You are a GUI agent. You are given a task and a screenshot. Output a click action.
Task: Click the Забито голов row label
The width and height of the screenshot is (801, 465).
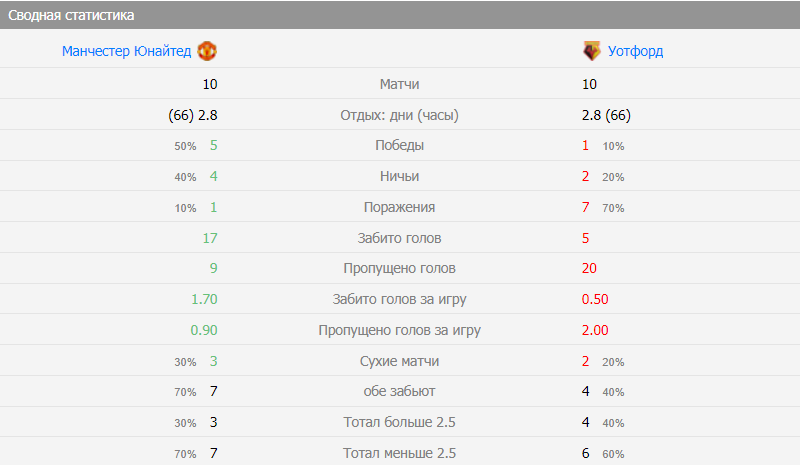coord(400,238)
